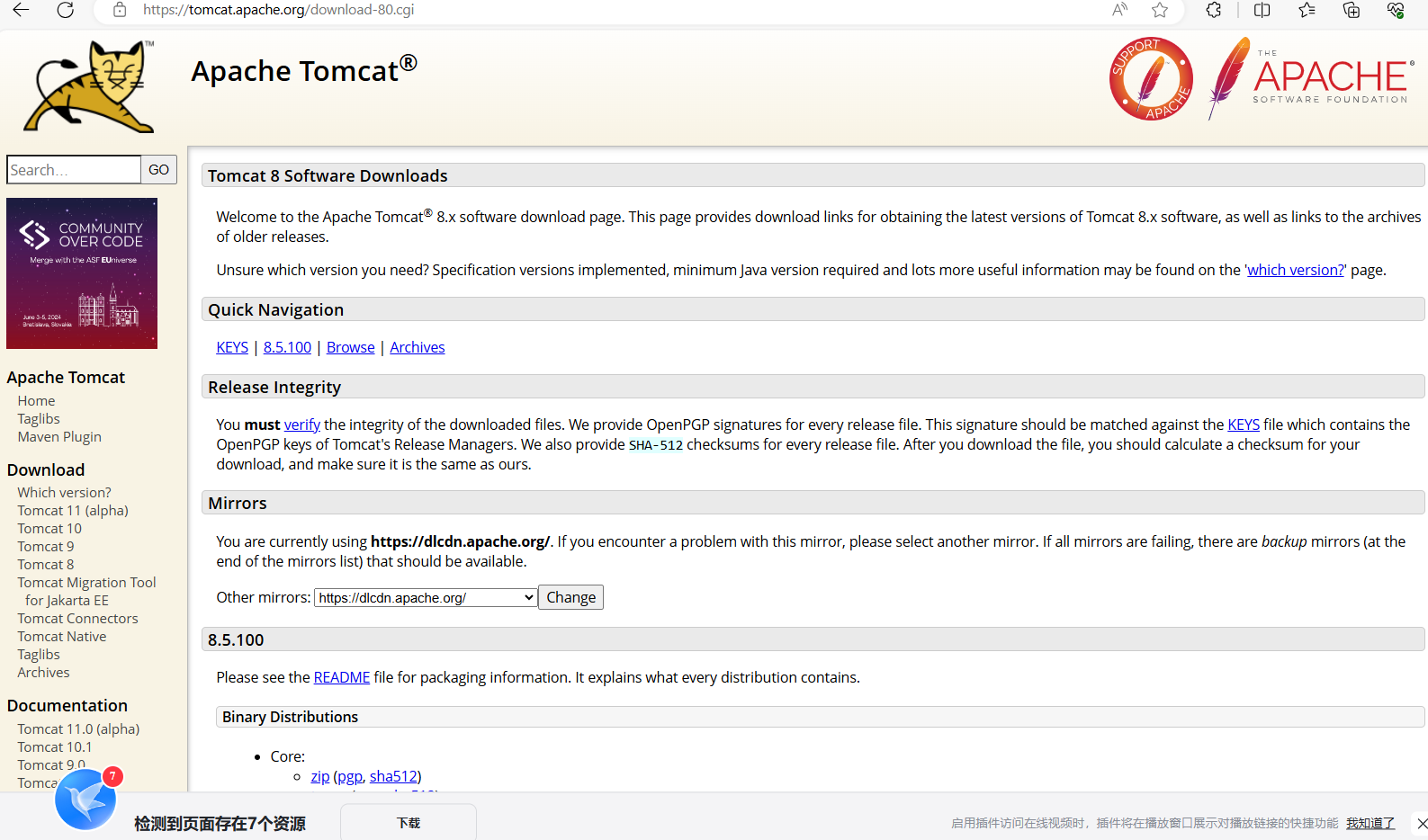
Task: Open the 'which version?' link in intro
Action: click(1296, 270)
